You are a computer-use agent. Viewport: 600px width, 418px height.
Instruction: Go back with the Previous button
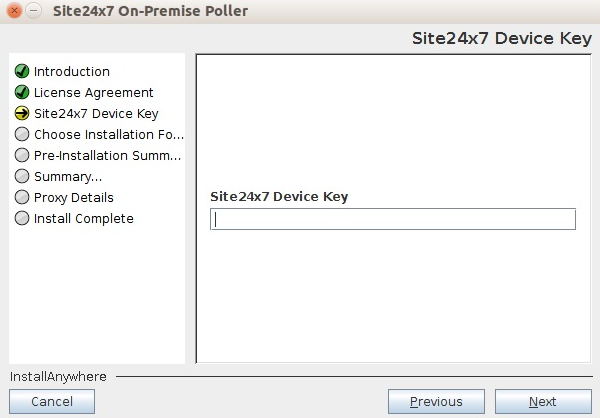[x=436, y=402]
